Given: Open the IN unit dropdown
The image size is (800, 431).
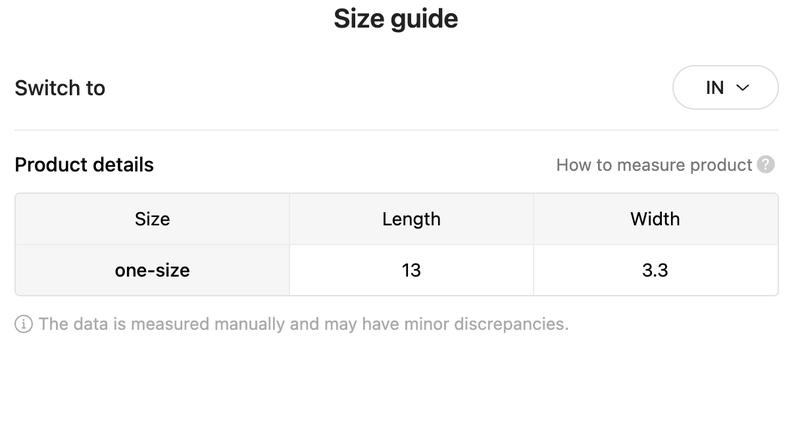Looking at the screenshot, I should [725, 87].
